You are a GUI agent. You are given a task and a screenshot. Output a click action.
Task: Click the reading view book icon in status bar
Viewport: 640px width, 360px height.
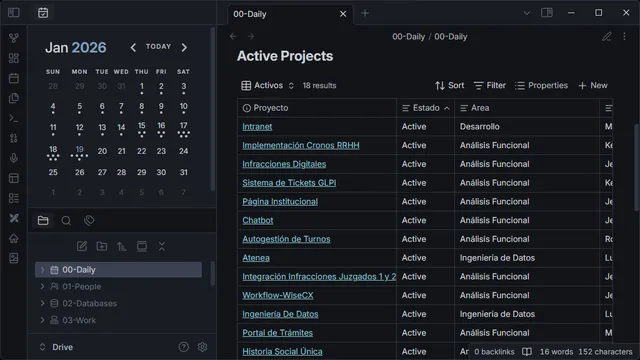(527, 352)
